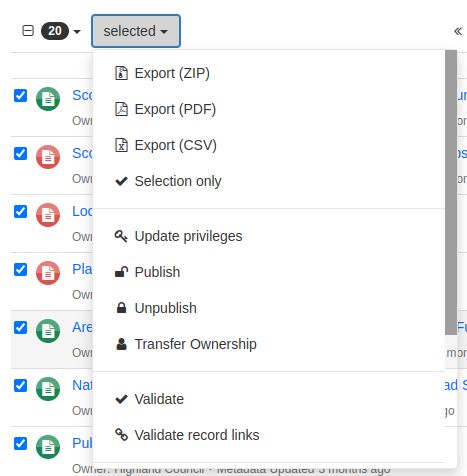Click the Export (PDF) document icon
The width and height of the screenshot is (467, 476).
pyautogui.click(x=121, y=109)
